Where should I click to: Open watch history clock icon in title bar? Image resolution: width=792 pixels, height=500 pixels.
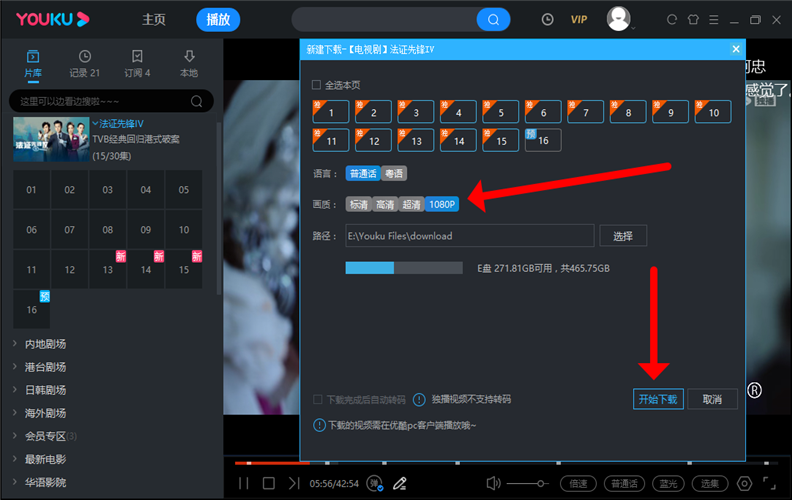(x=547, y=19)
